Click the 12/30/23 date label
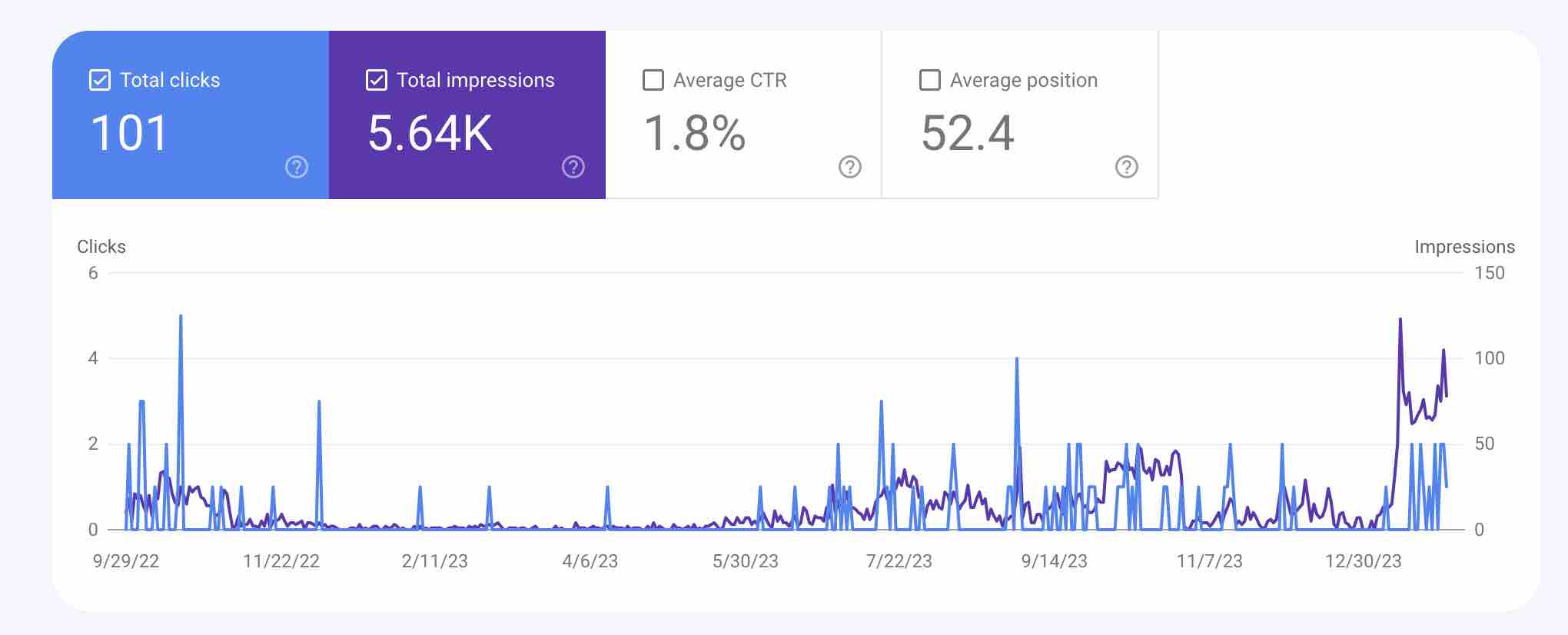Screen dimensions: 1568x635 pyautogui.click(x=1363, y=561)
